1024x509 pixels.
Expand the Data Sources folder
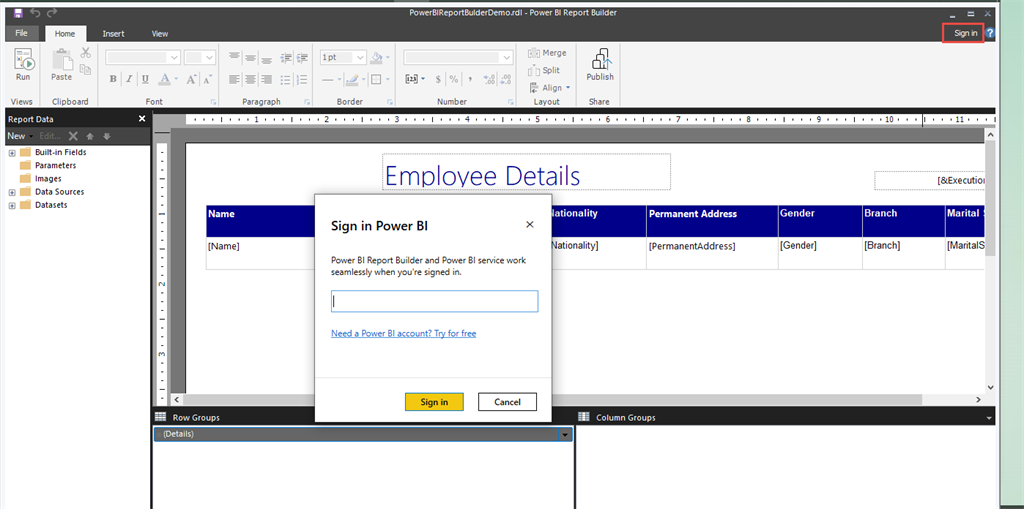[12, 192]
